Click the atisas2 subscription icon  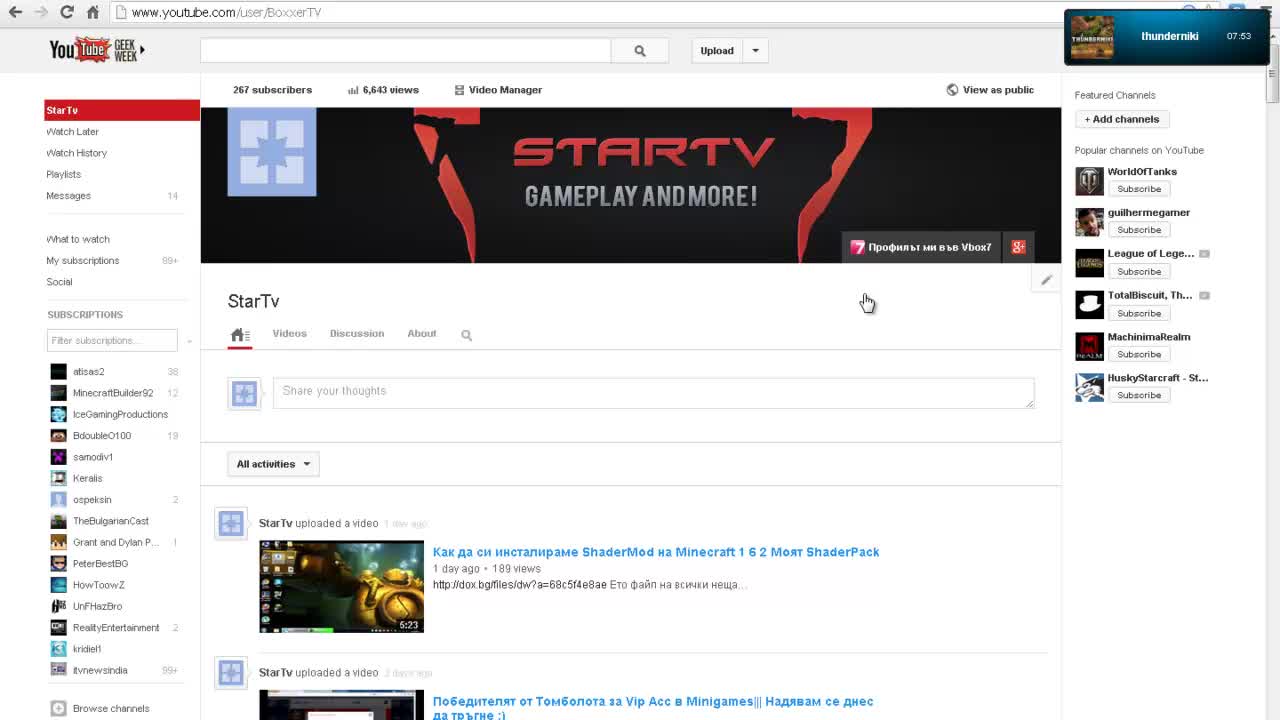pos(58,372)
